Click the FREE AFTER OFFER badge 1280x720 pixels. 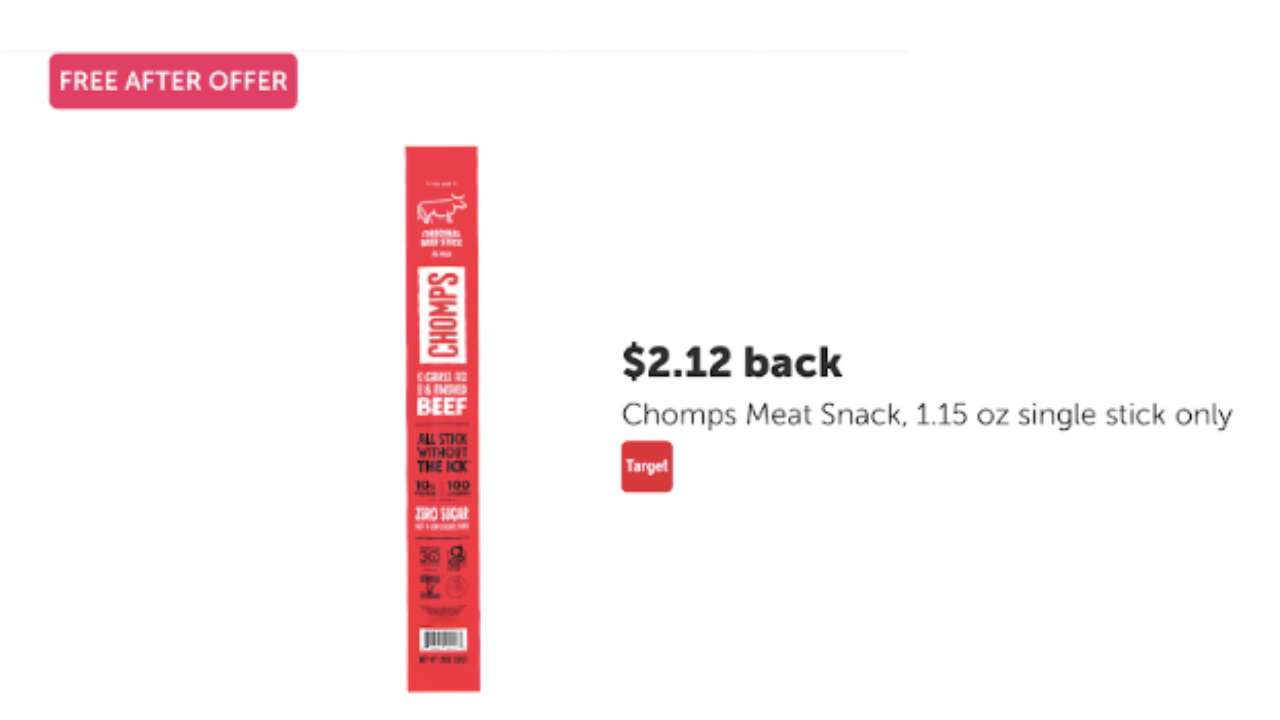pos(172,81)
